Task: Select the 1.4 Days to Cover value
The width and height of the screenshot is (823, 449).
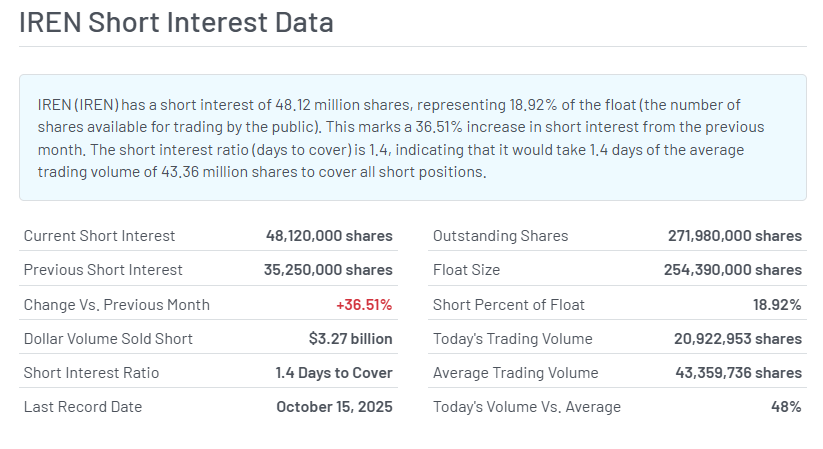Action: (334, 372)
